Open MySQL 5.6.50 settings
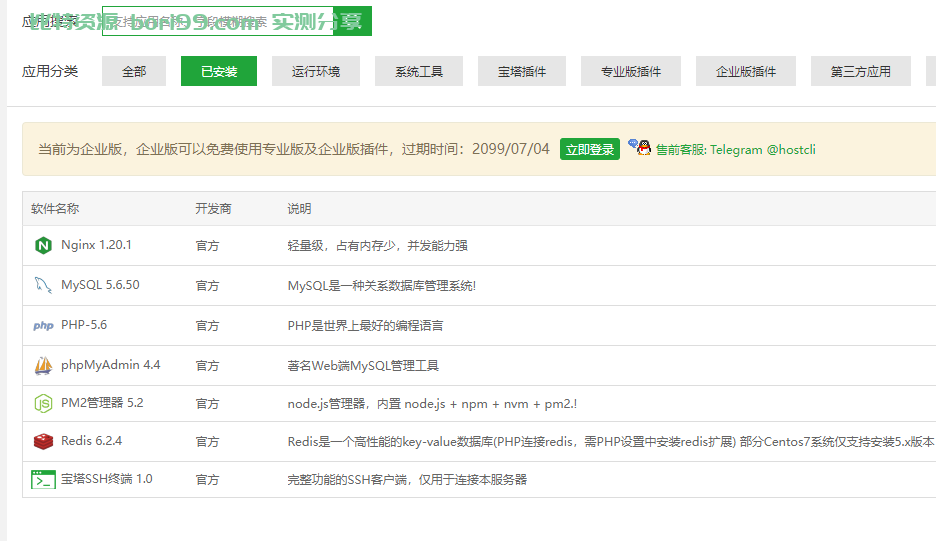This screenshot has width=936, height=541. coord(100,285)
